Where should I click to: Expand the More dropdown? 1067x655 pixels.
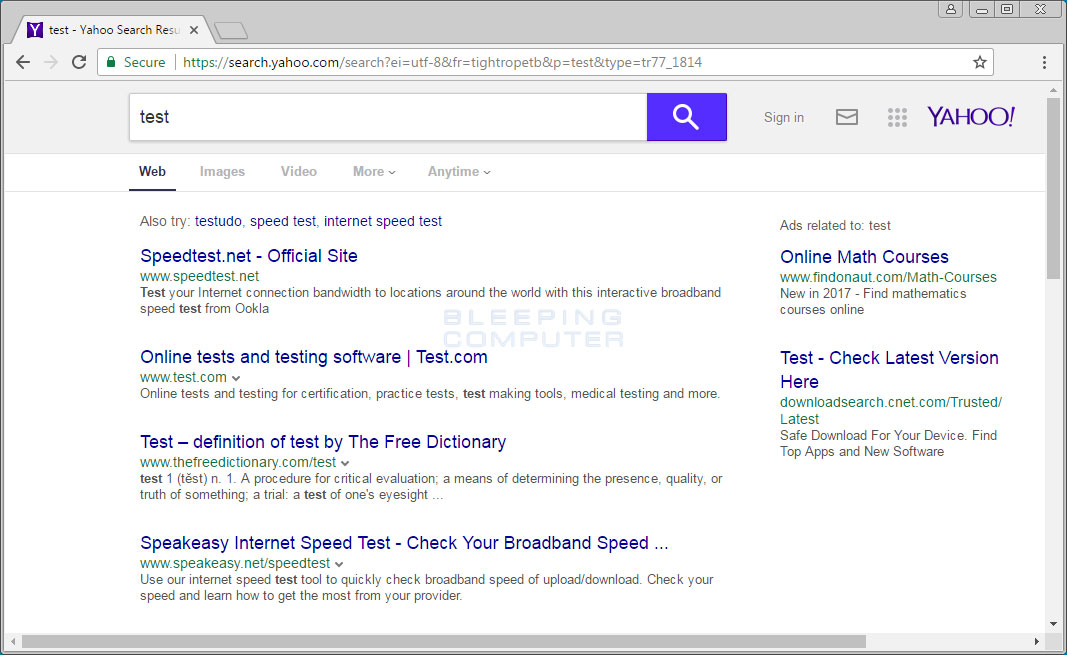[374, 171]
